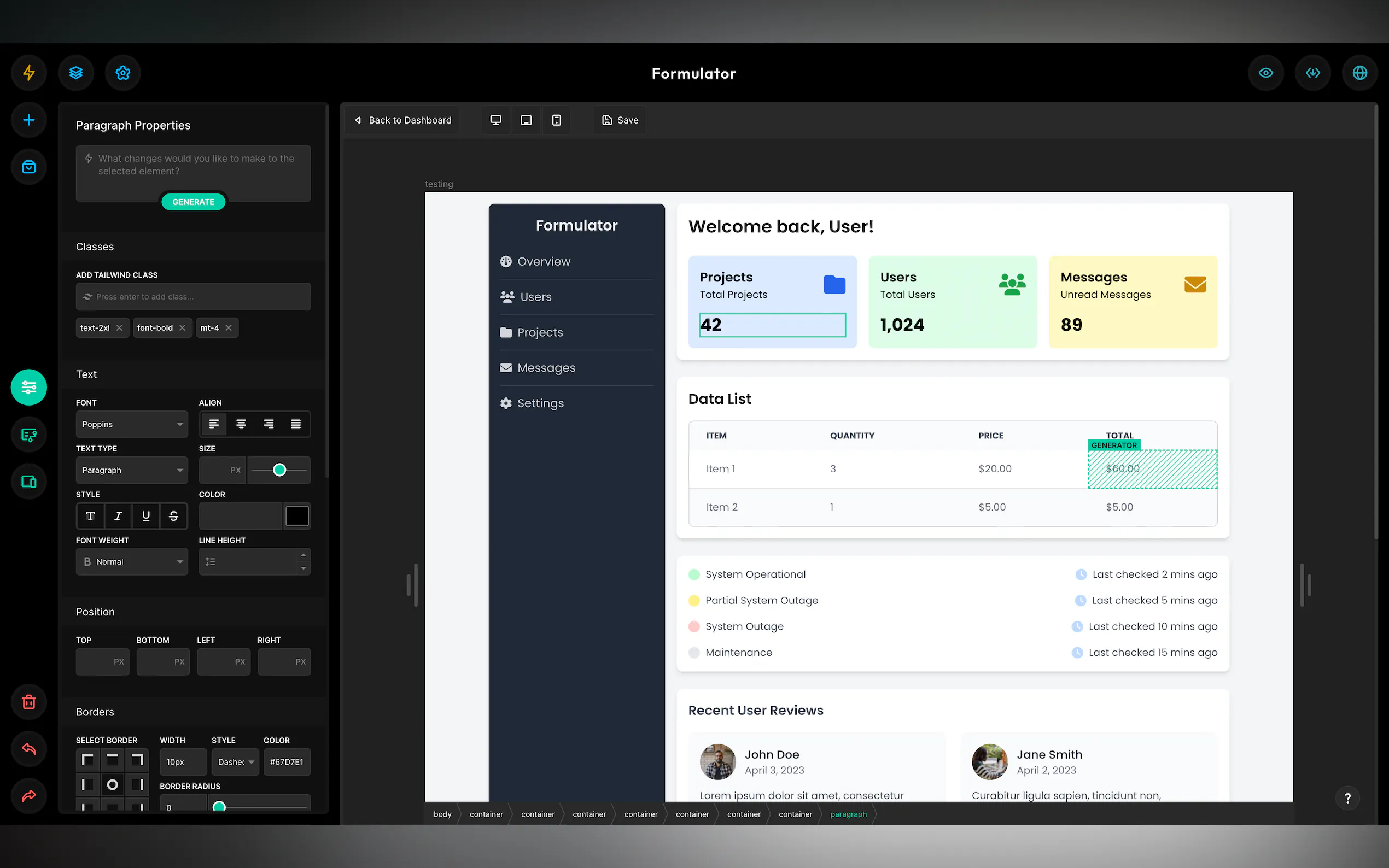Open the border Style dropdown
The height and width of the screenshot is (868, 1389).
(236, 762)
